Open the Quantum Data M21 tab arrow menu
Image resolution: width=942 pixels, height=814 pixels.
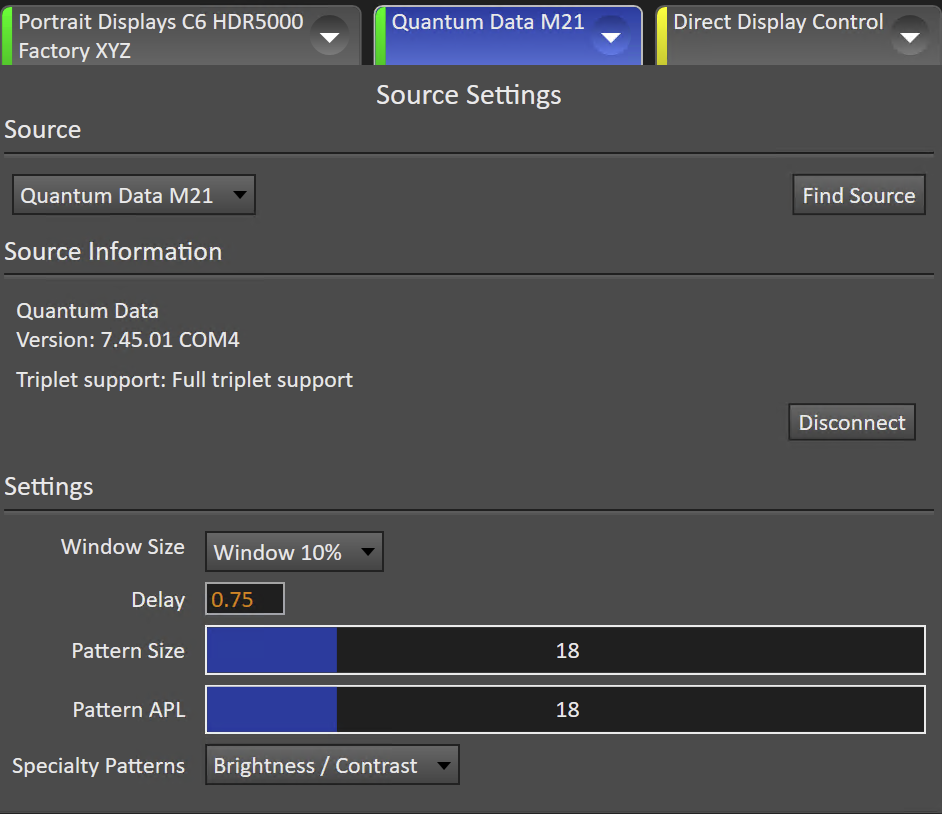[611, 37]
